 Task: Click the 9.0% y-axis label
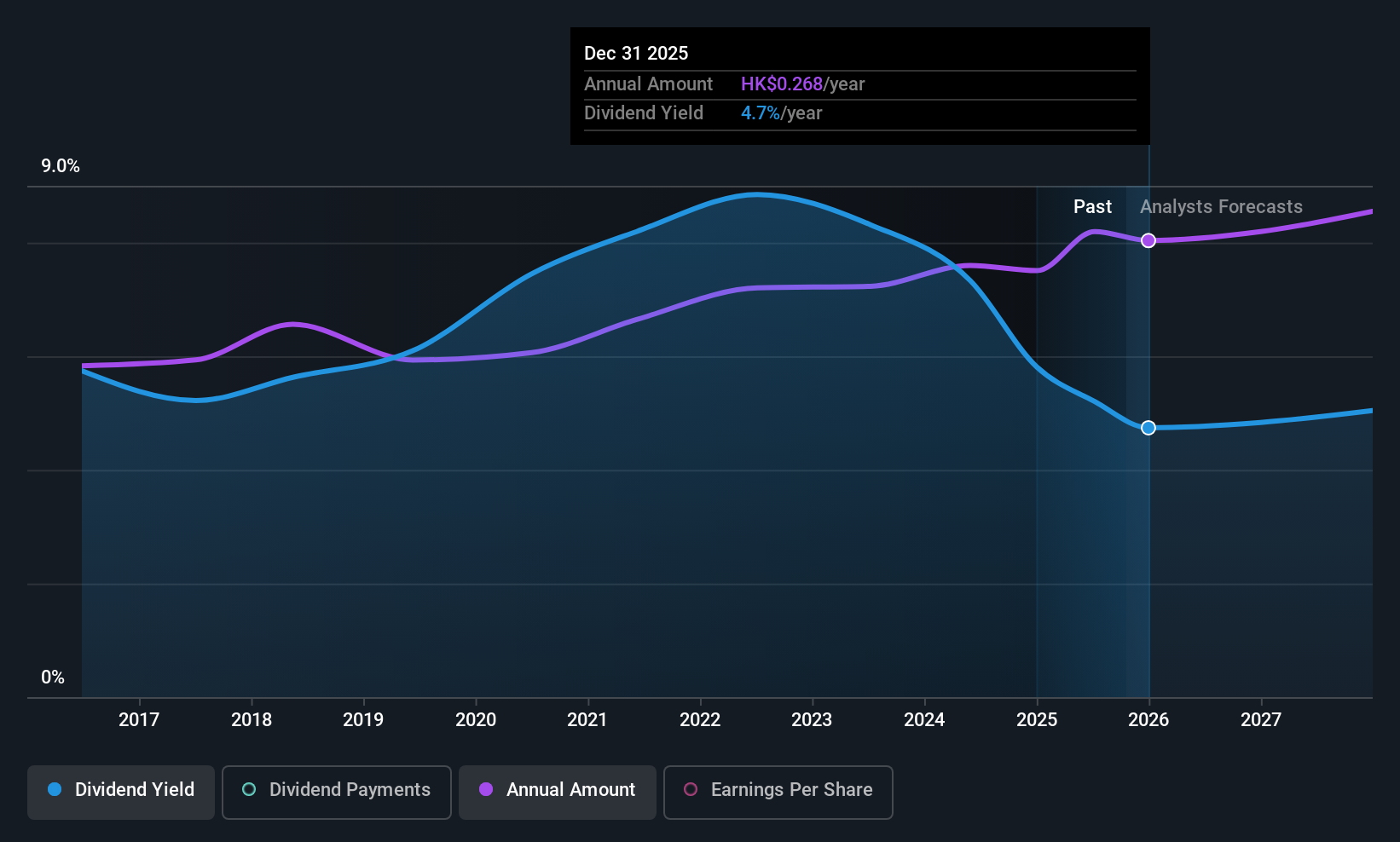point(61,166)
